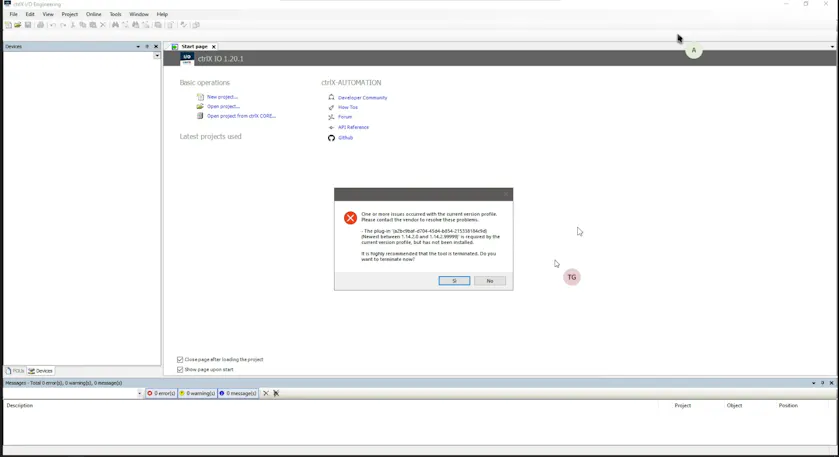Click Open project from ctrlX CORE link

[241, 116]
